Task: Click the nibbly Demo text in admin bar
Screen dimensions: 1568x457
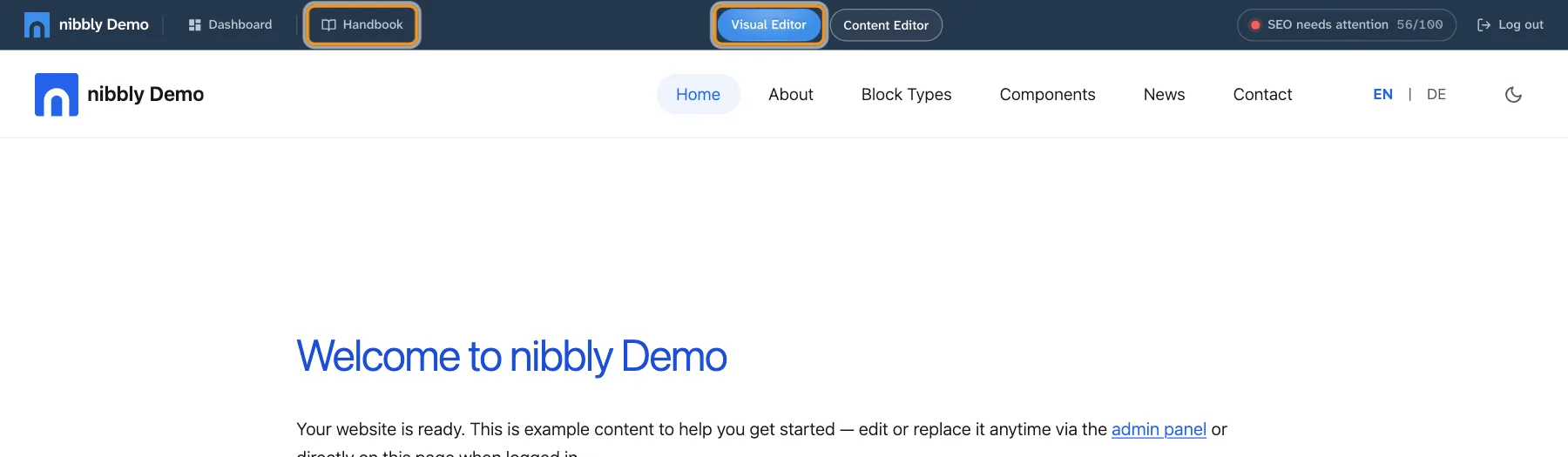Action: [104, 24]
